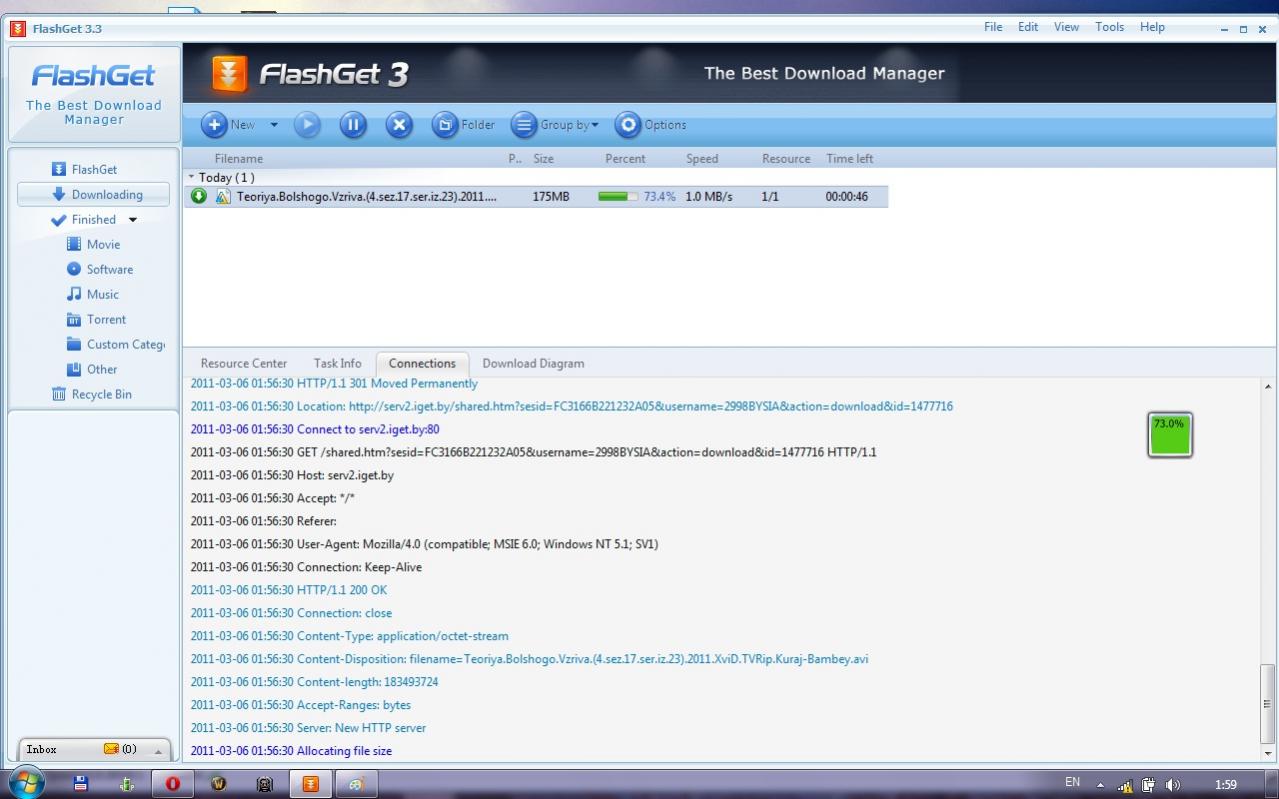Switch to the Task Info tab

click(337, 364)
